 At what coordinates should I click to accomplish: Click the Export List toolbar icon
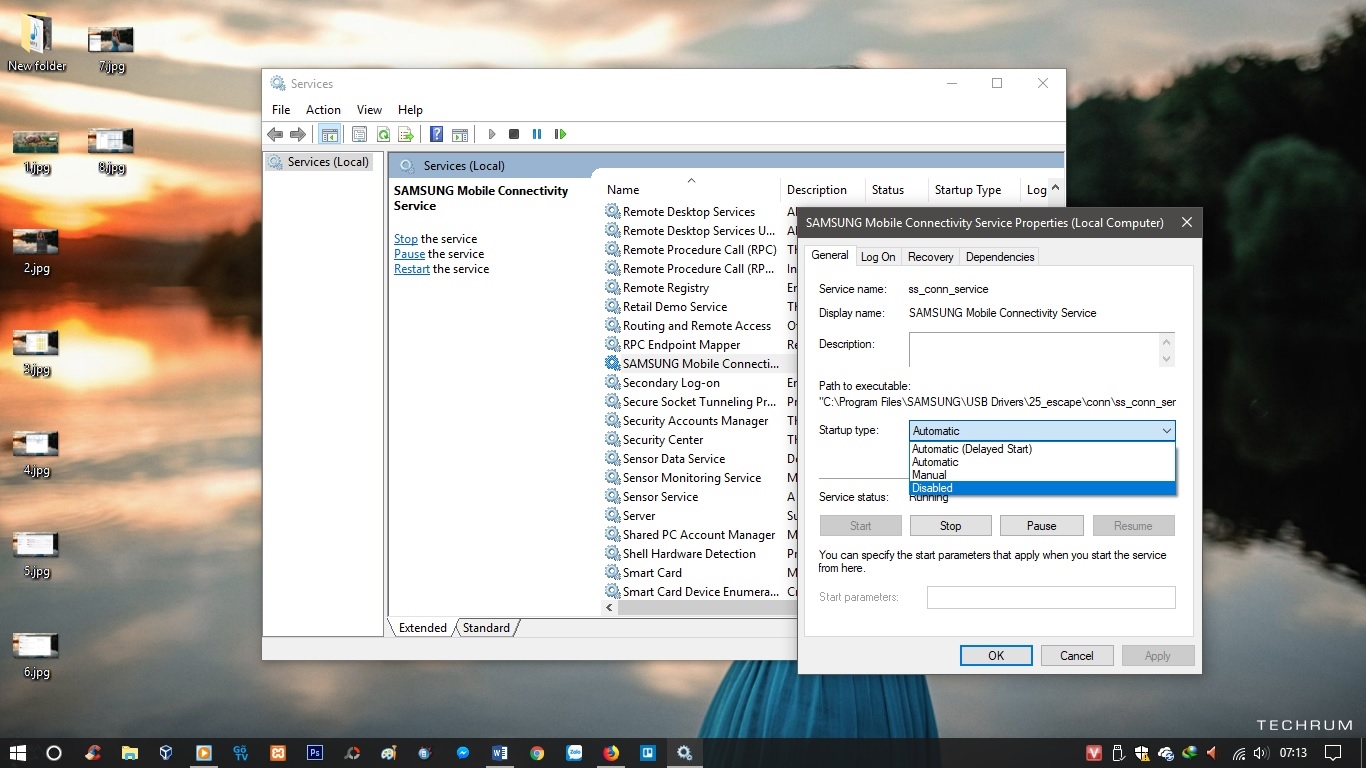coord(406,134)
